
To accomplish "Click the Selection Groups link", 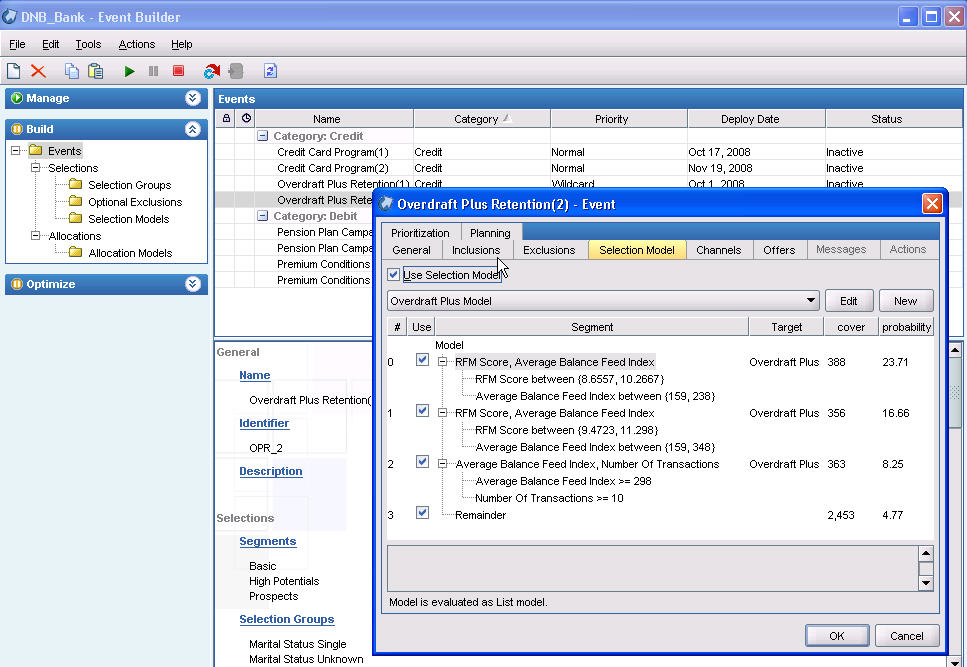I will [x=287, y=619].
